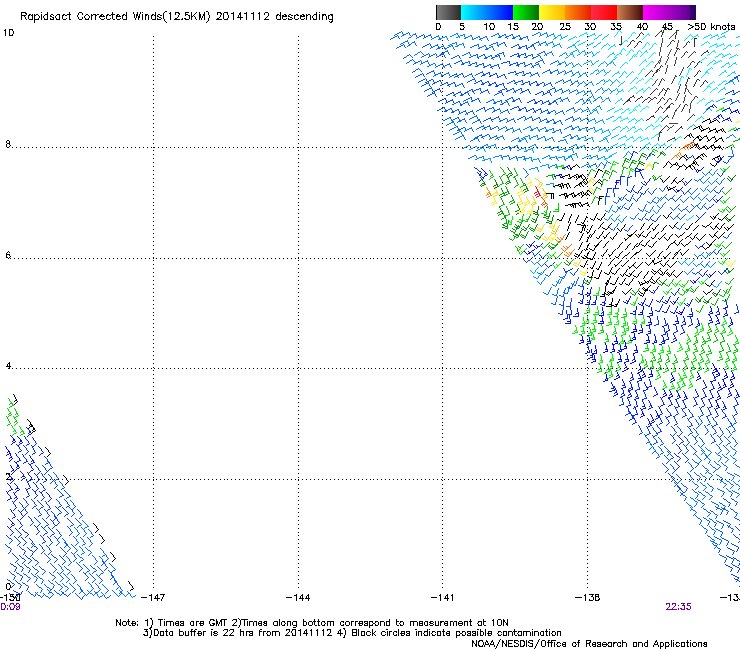
Task: Click the latitude label '4' on the left axis
Action: click(x=8, y=366)
